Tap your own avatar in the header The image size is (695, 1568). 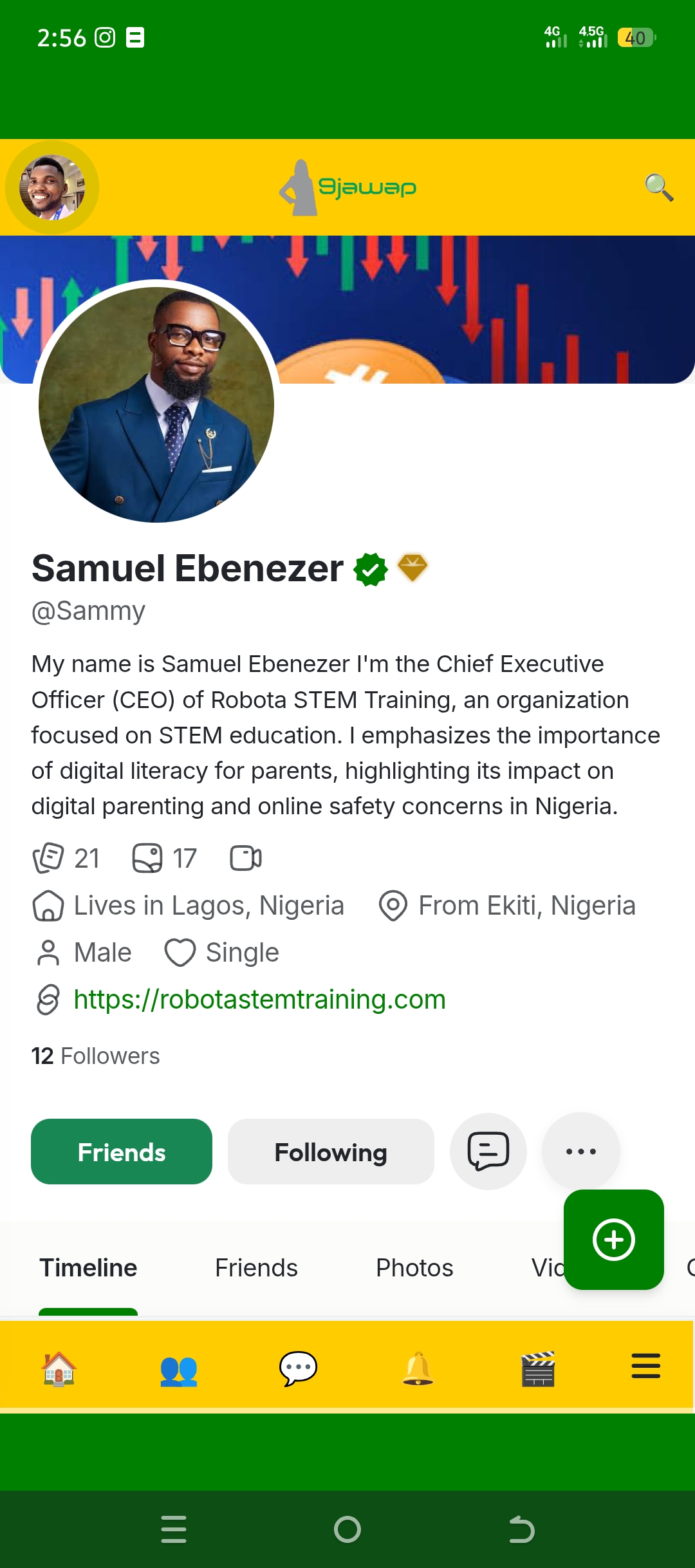[x=52, y=187]
